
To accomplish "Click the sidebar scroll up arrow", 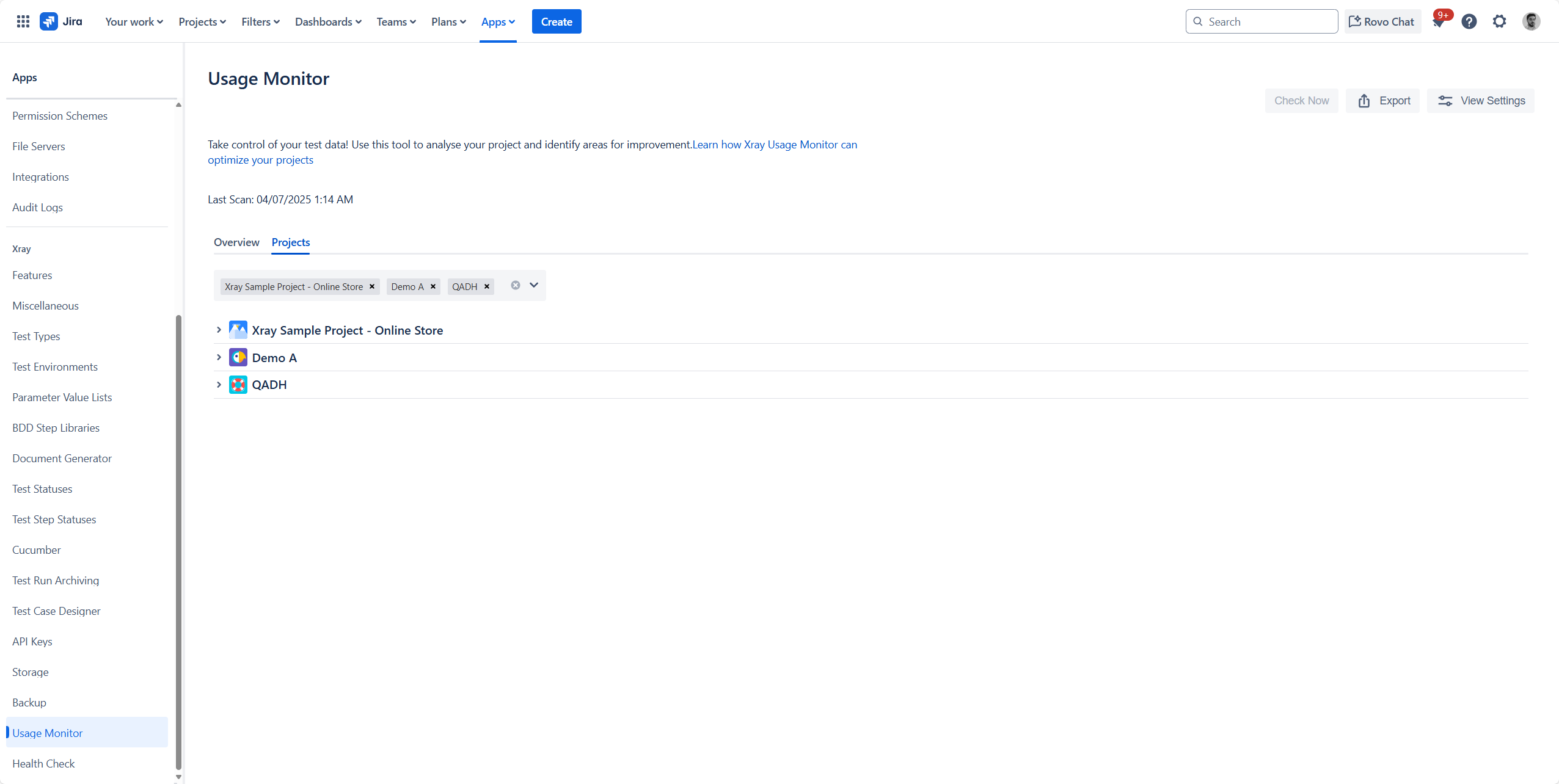I will 178,105.
